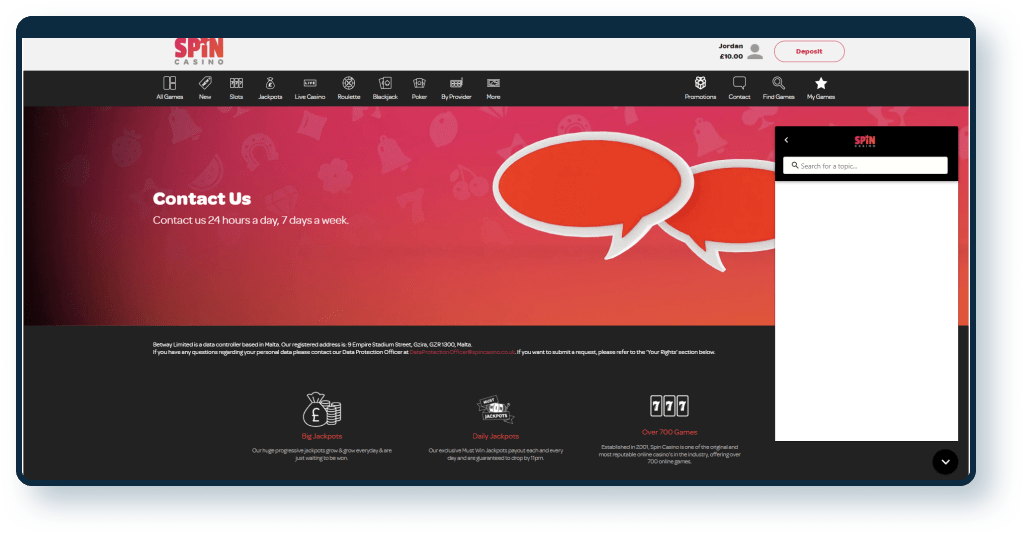Go back in the help panel

click(786, 140)
